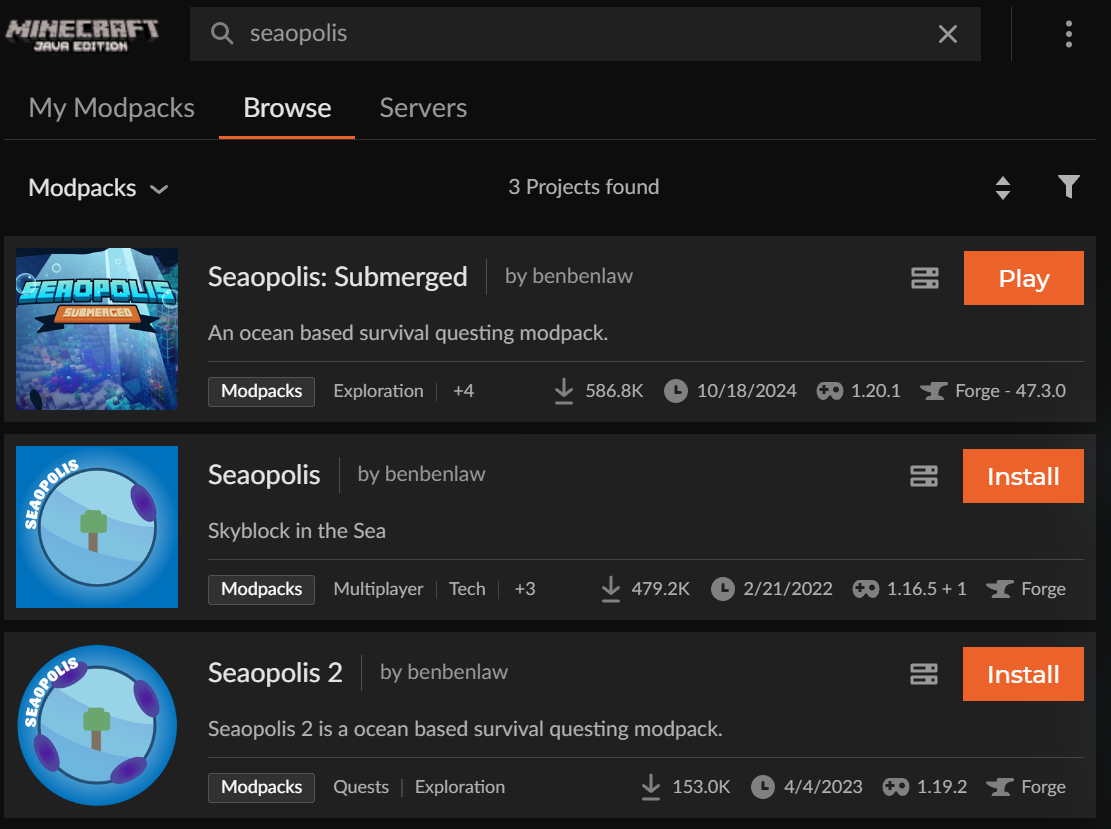Viewport: 1111px width, 829px height.
Task: Switch to the My Modpacks tab
Action: click(111, 107)
